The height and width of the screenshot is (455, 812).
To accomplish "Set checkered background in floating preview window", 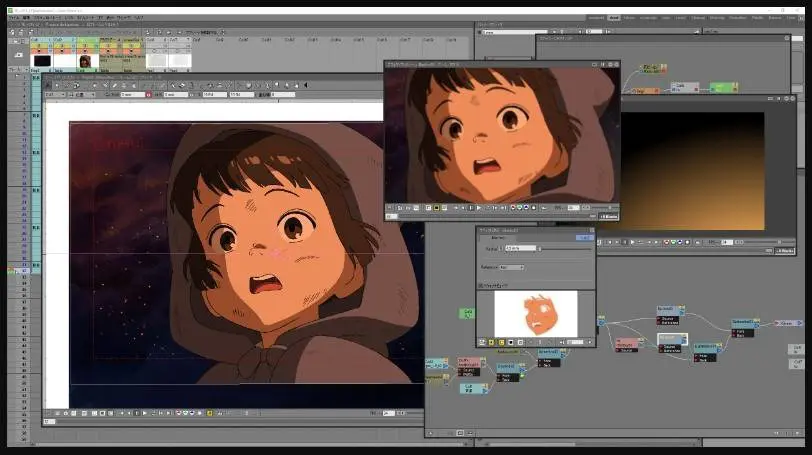I will [444, 208].
